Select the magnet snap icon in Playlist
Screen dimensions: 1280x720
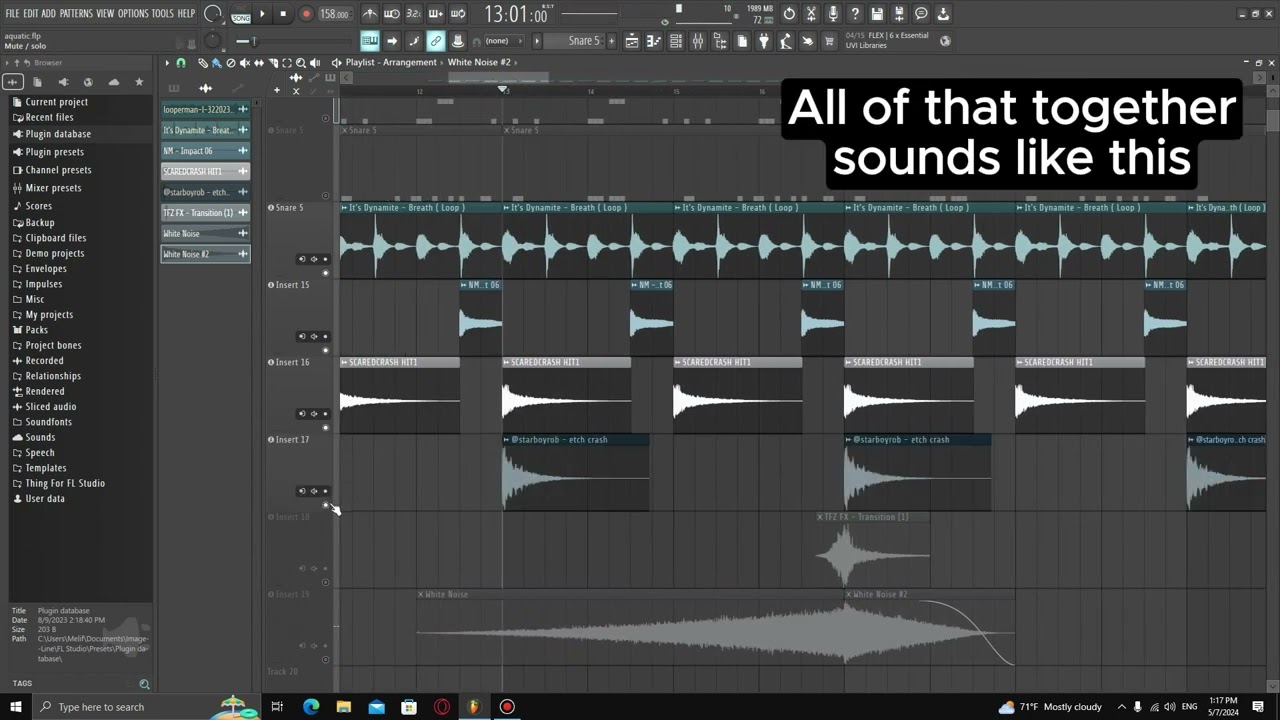[181, 63]
